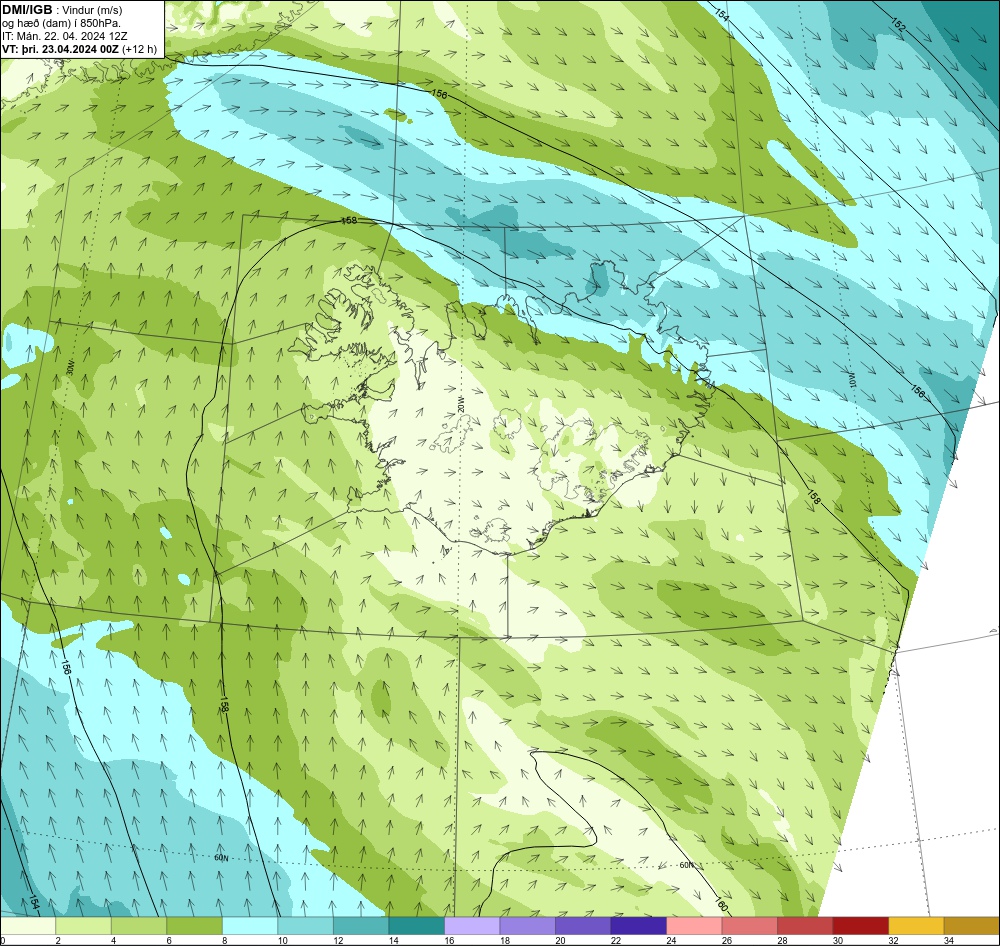Click the 12–14 m/s teal legend swatch

[x=361, y=926]
